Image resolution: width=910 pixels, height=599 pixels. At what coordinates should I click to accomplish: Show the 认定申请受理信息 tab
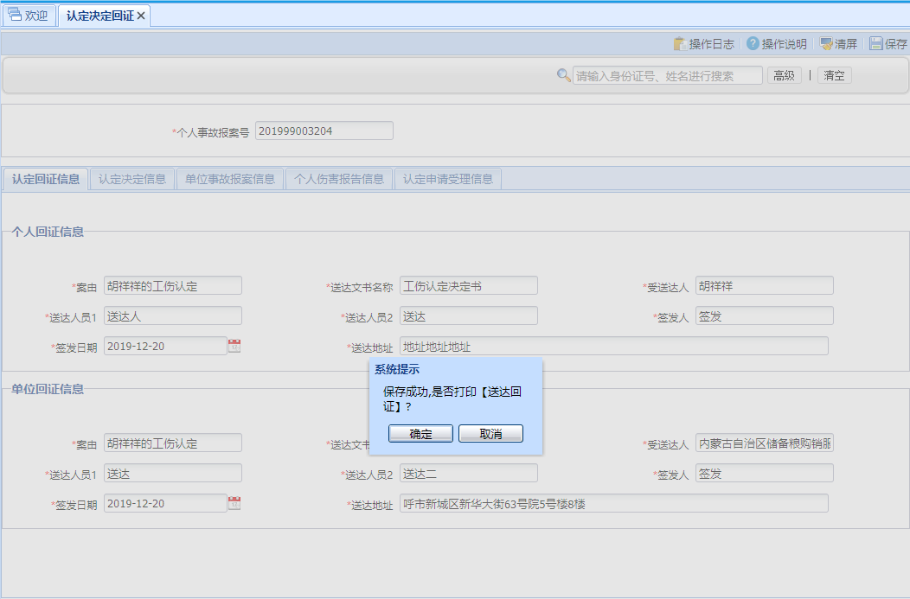[448, 179]
